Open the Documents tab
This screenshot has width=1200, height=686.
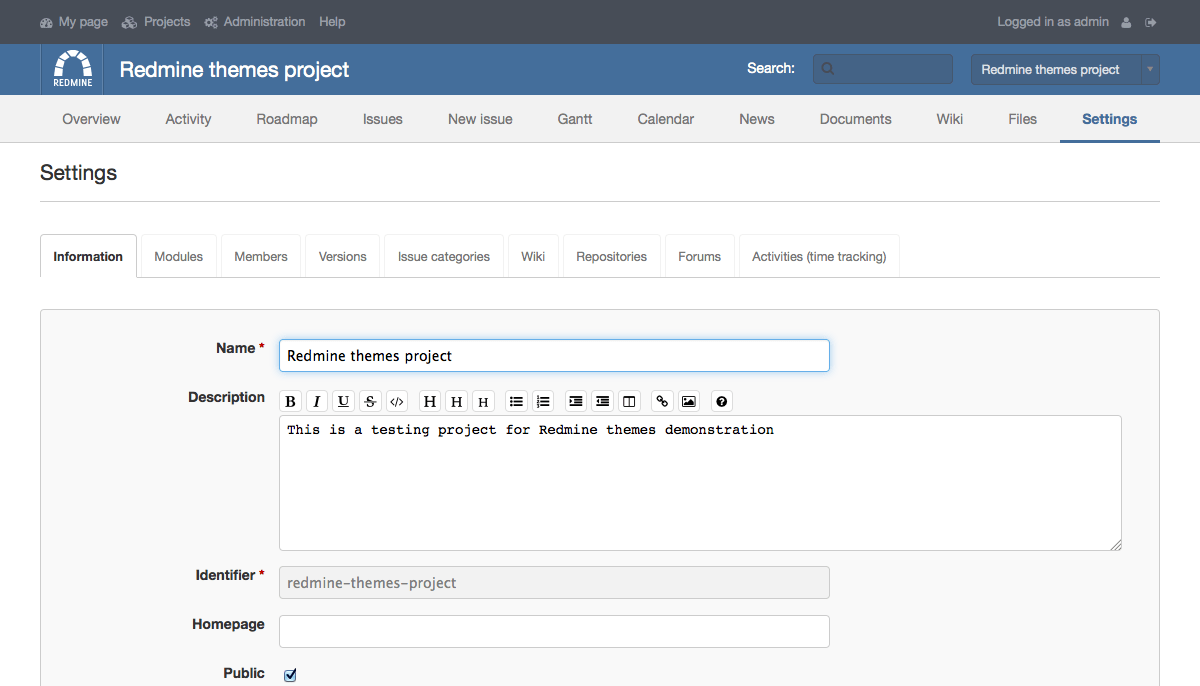(855, 119)
